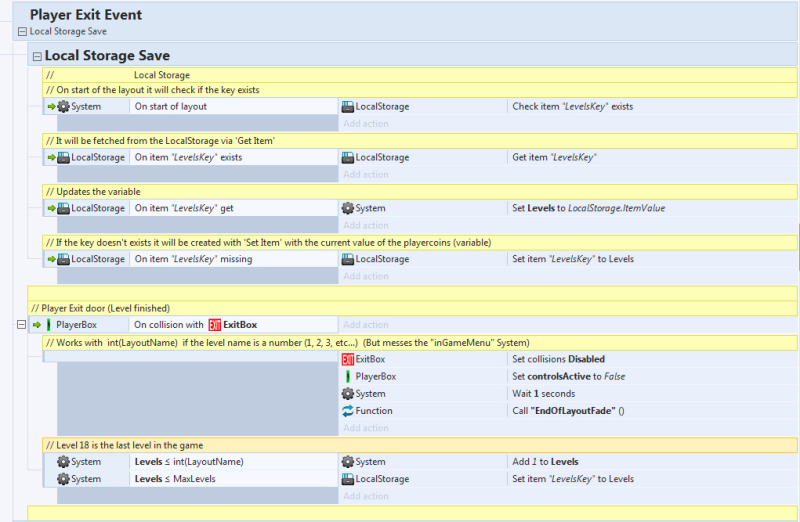The width and height of the screenshot is (800, 522).
Task: Select comment about fetching via 'Get Item'
Action: 419,141
